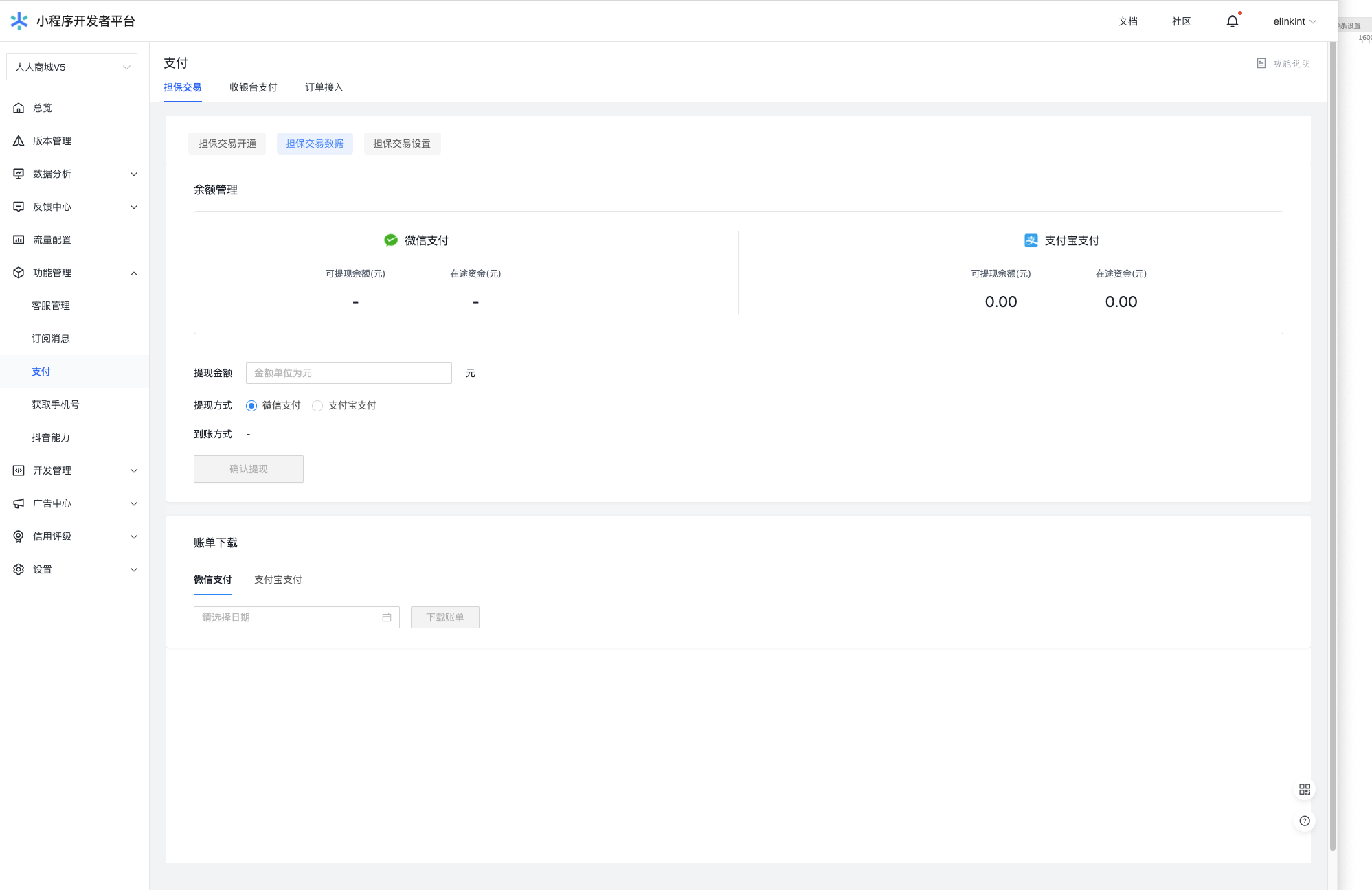Collapse the 功能管理 sidebar section
The width and height of the screenshot is (1372, 890).
(134, 273)
